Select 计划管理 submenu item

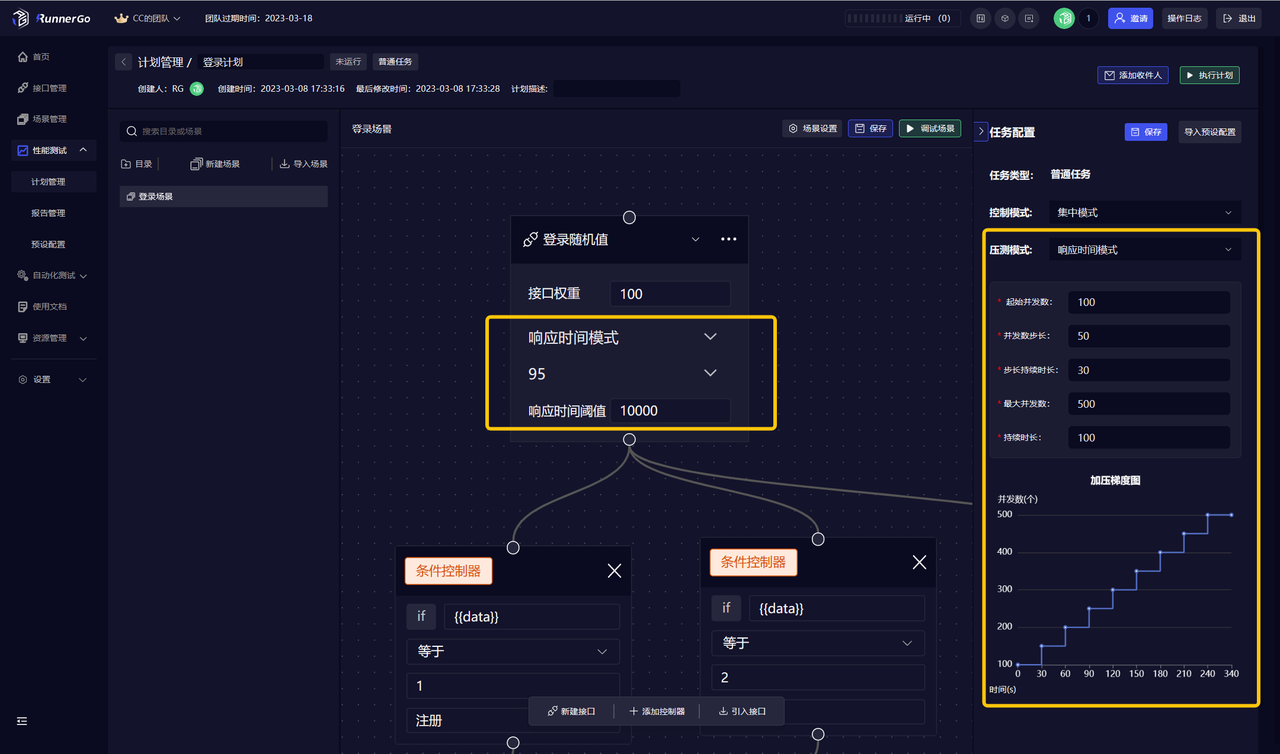tap(54, 182)
